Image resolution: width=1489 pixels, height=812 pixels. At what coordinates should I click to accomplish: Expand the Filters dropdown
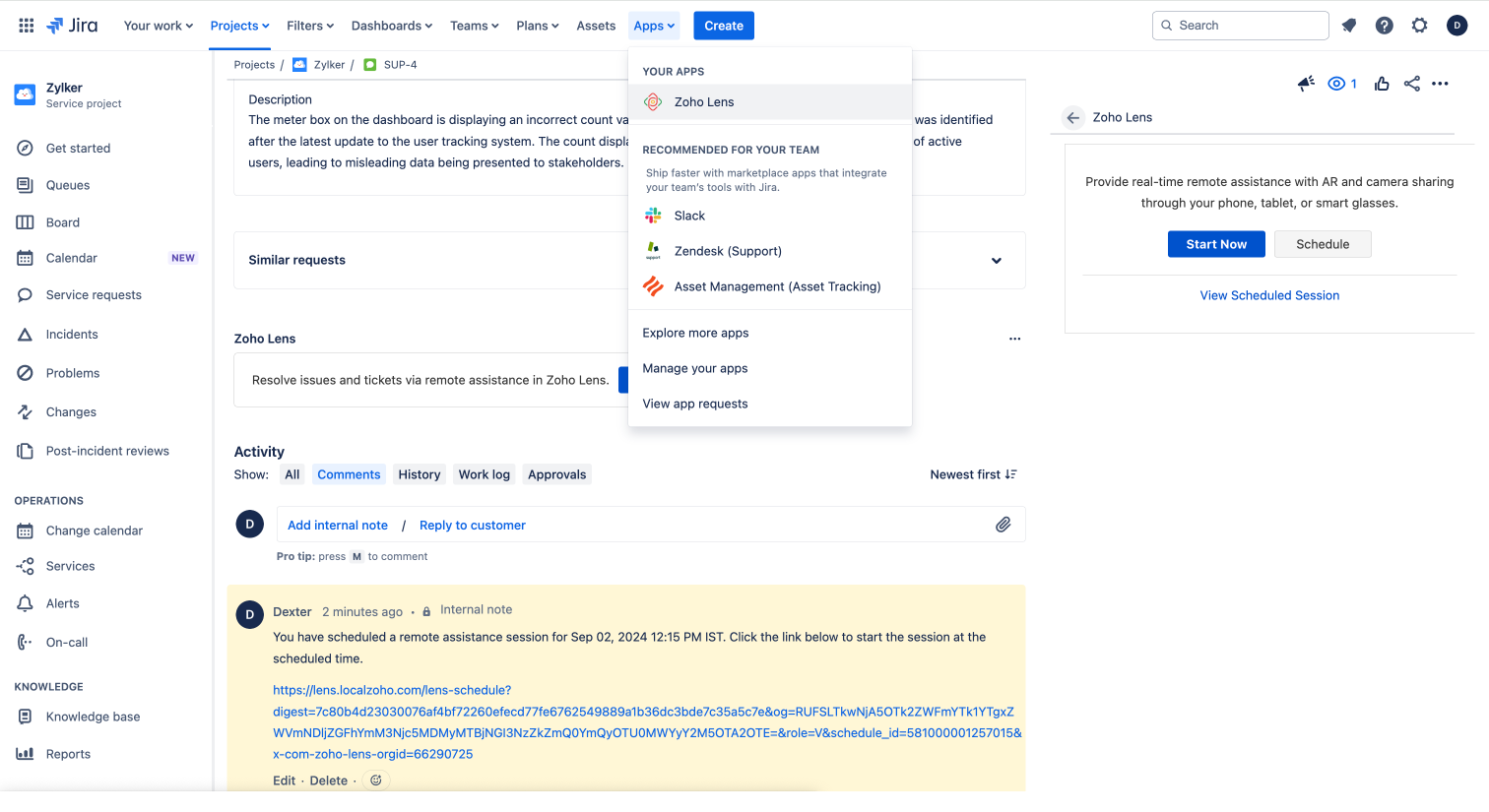click(310, 26)
